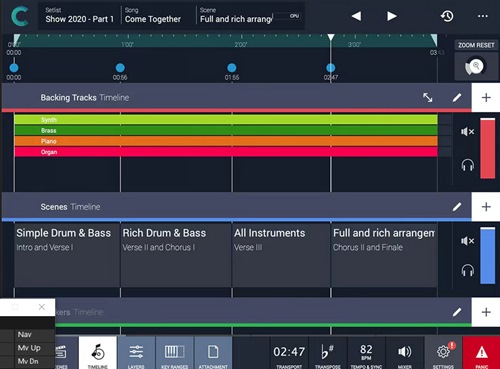Open the Tempo & Sync 82 BPM panel

[366, 353]
